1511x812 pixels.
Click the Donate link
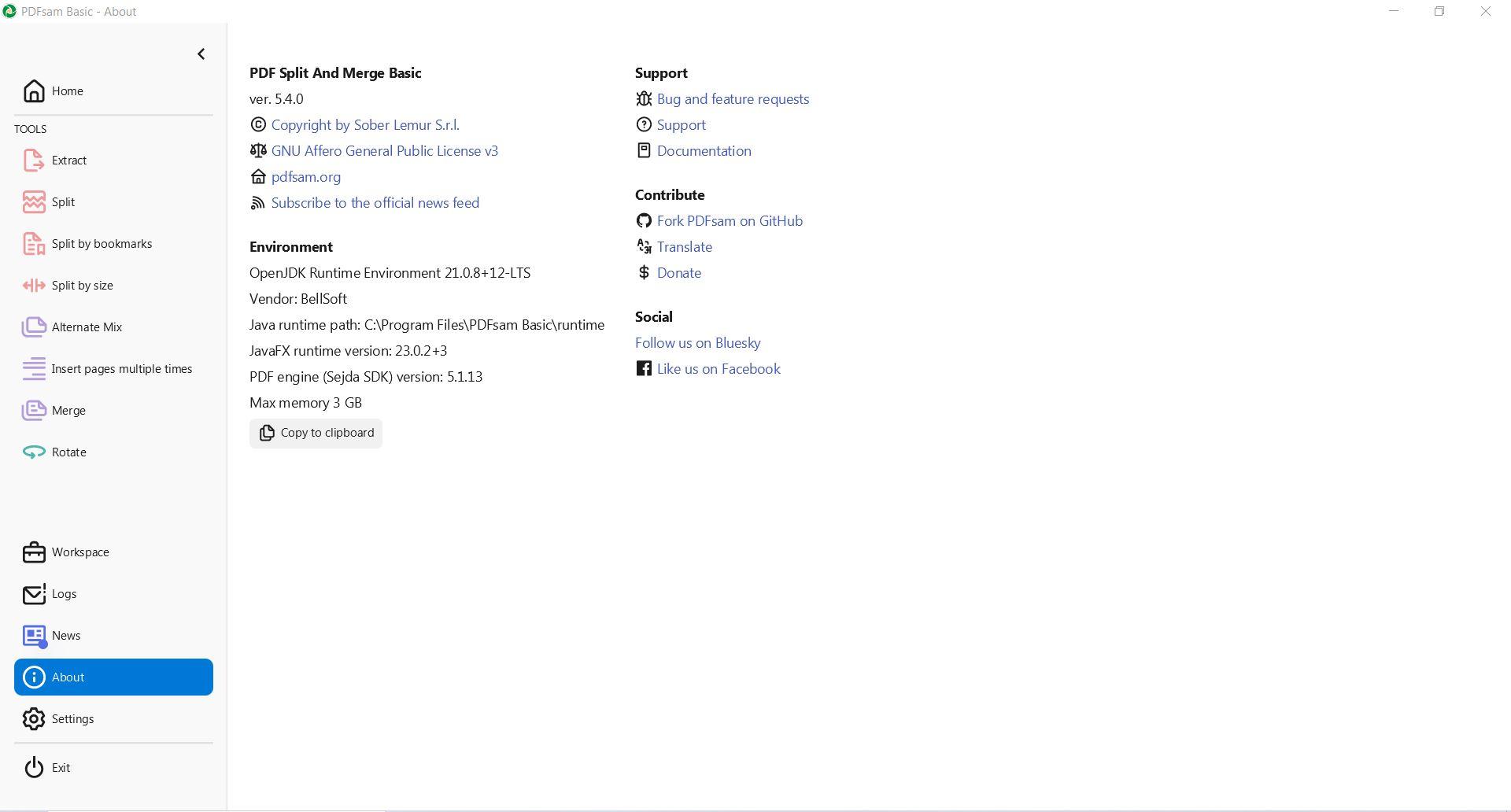coord(678,273)
